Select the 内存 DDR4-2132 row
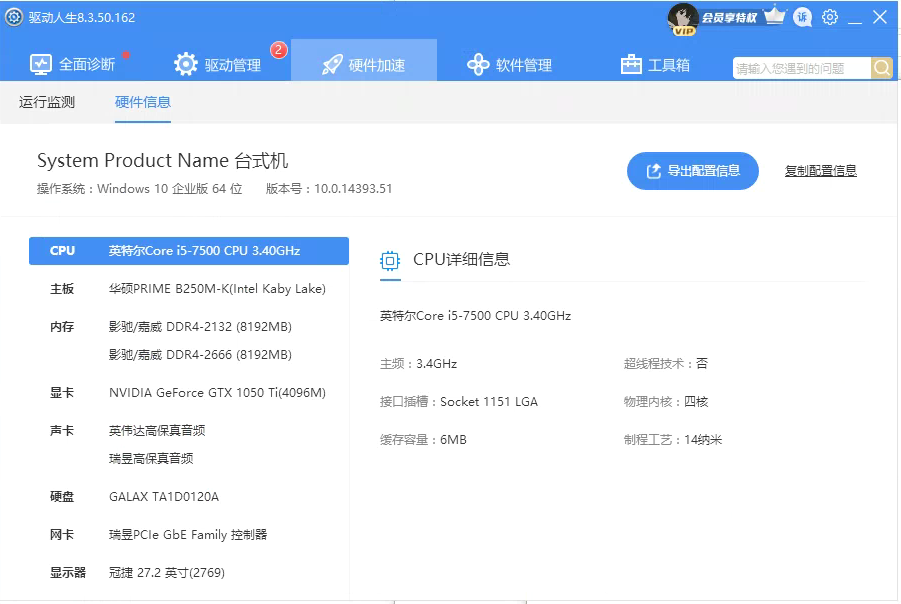This screenshot has width=901, height=604. tap(189, 326)
